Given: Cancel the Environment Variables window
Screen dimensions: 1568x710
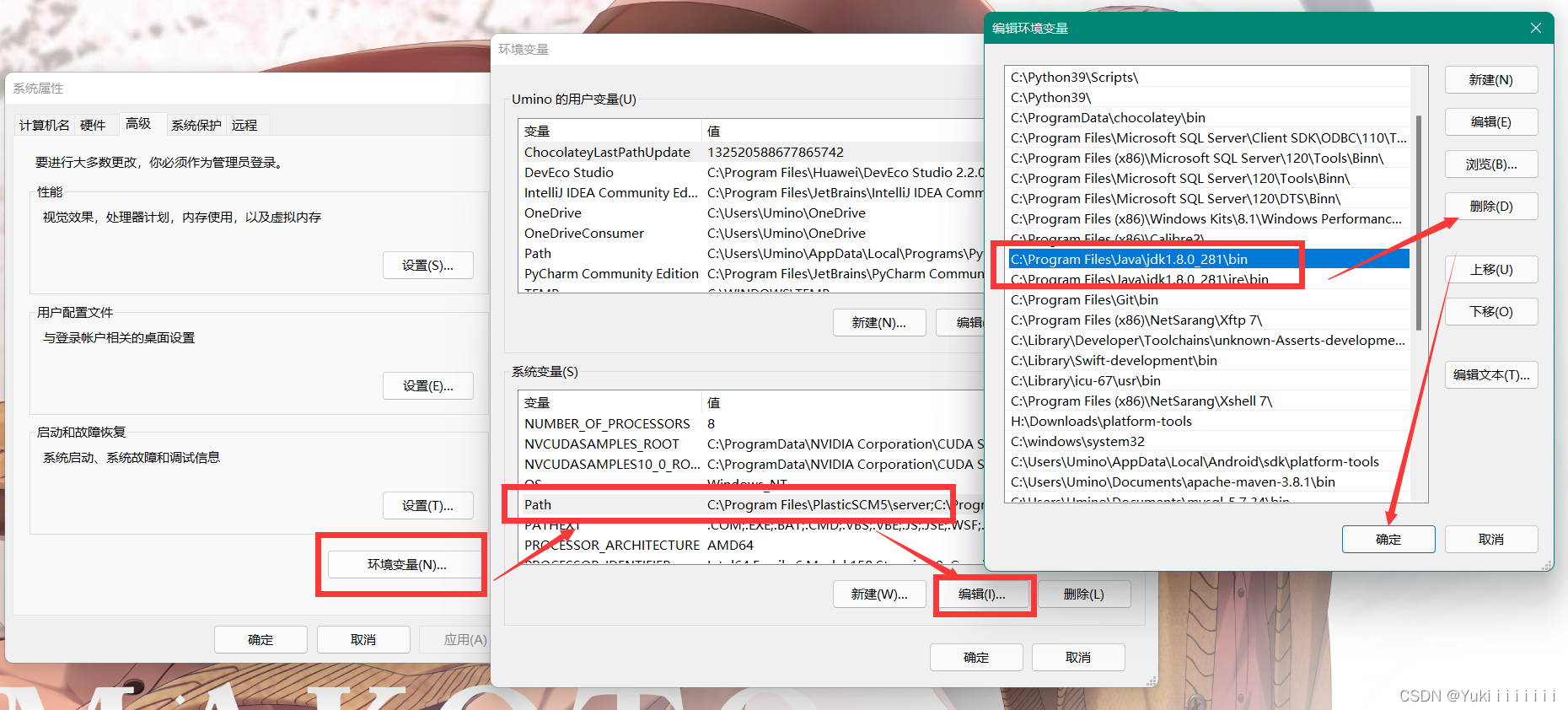Looking at the screenshot, I should (x=1078, y=657).
